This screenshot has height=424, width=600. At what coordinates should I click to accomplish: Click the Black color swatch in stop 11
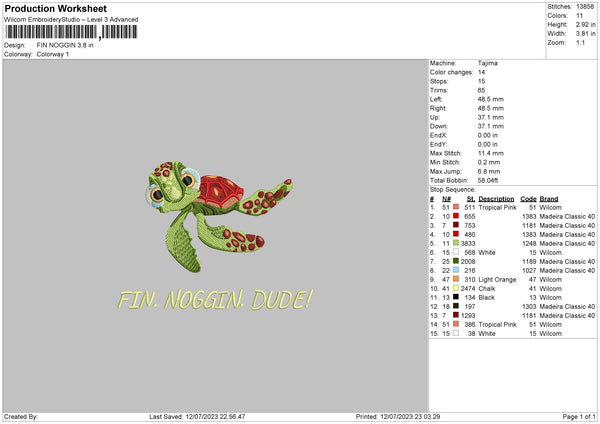[x=456, y=297]
